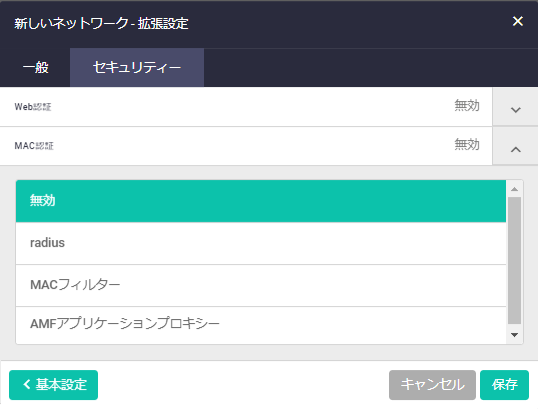538x409 pixels.
Task: Select the セキュリティー tab
Action: 137,67
